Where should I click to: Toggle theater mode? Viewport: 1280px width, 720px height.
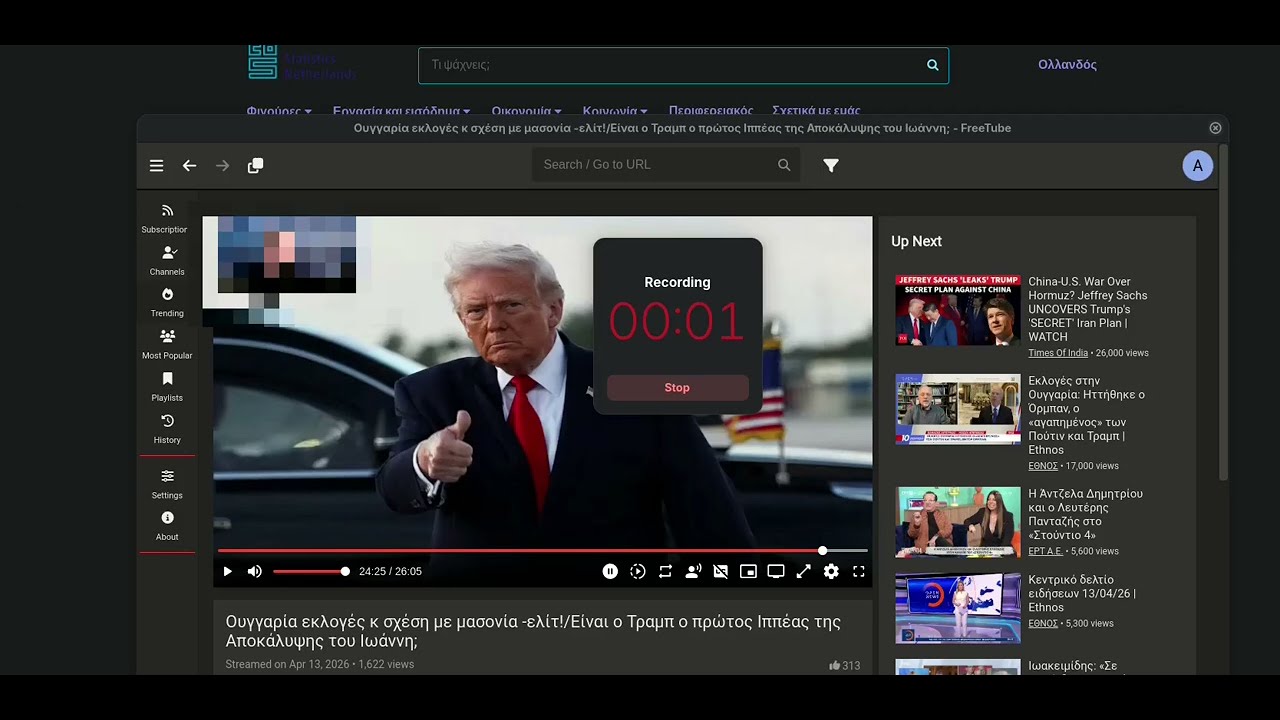[x=776, y=572]
